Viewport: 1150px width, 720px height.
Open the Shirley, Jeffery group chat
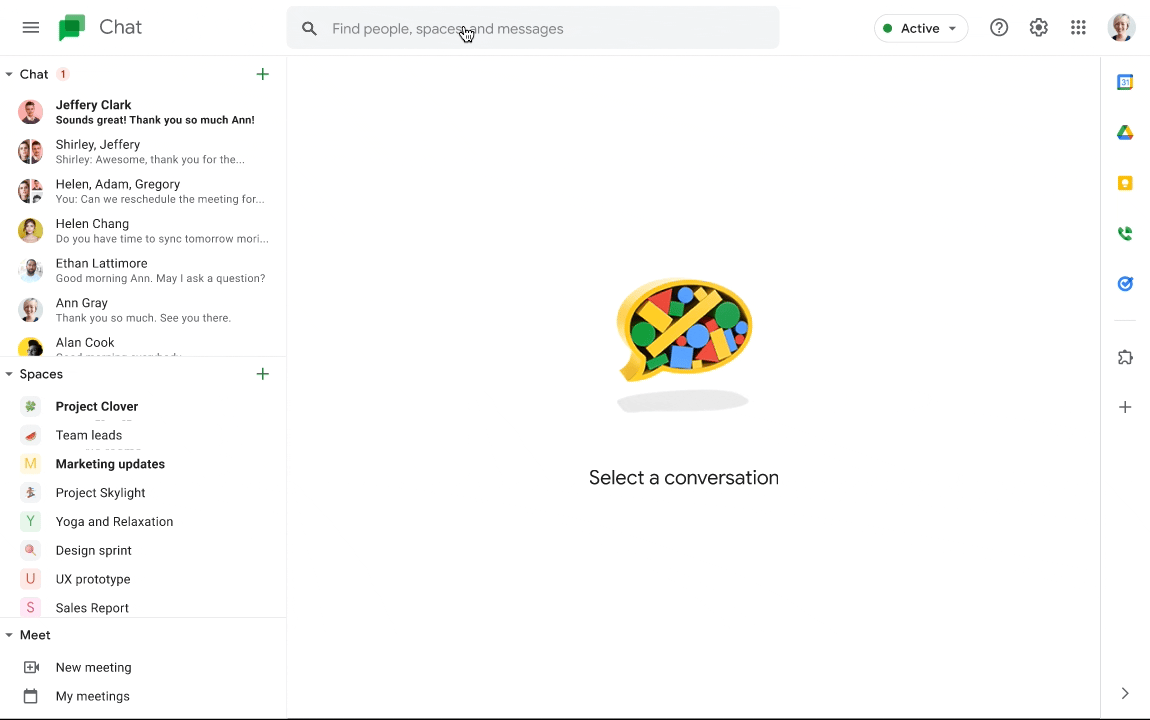143,152
